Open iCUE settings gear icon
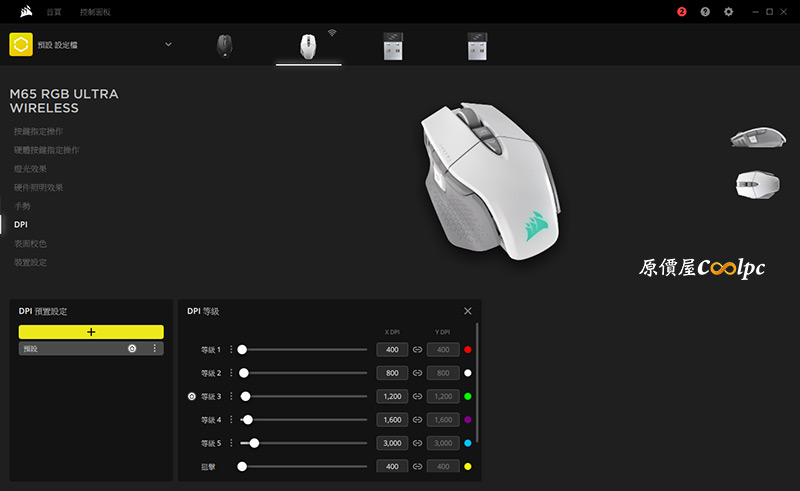The height and width of the screenshot is (491, 800). [x=728, y=12]
